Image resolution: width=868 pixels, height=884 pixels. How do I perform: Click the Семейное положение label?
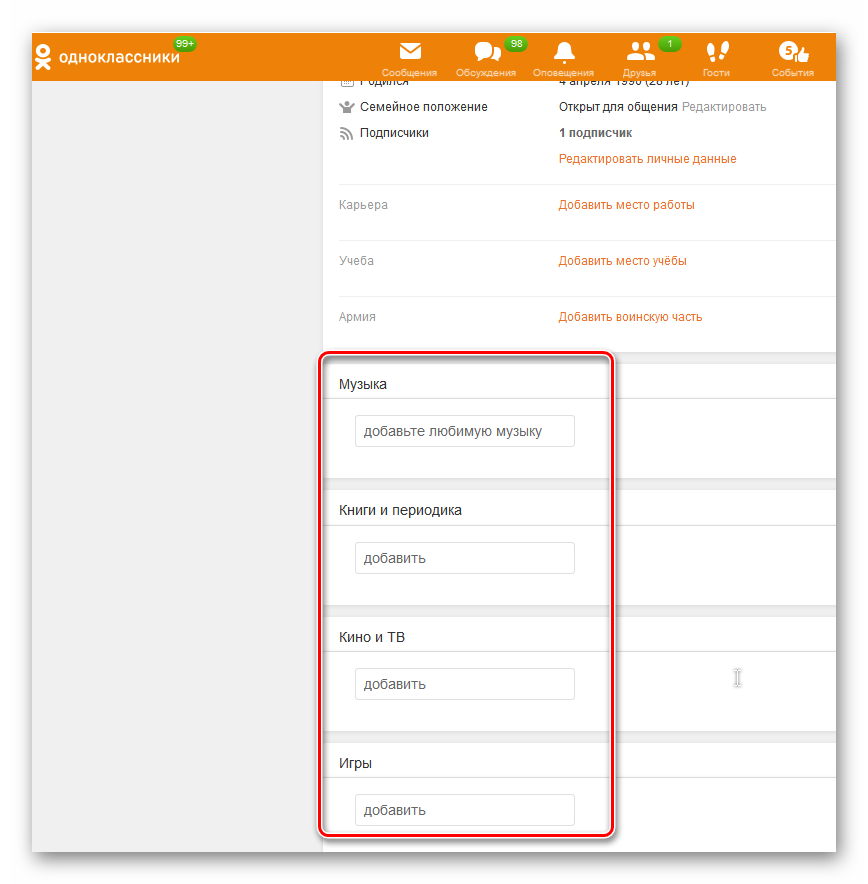[424, 107]
